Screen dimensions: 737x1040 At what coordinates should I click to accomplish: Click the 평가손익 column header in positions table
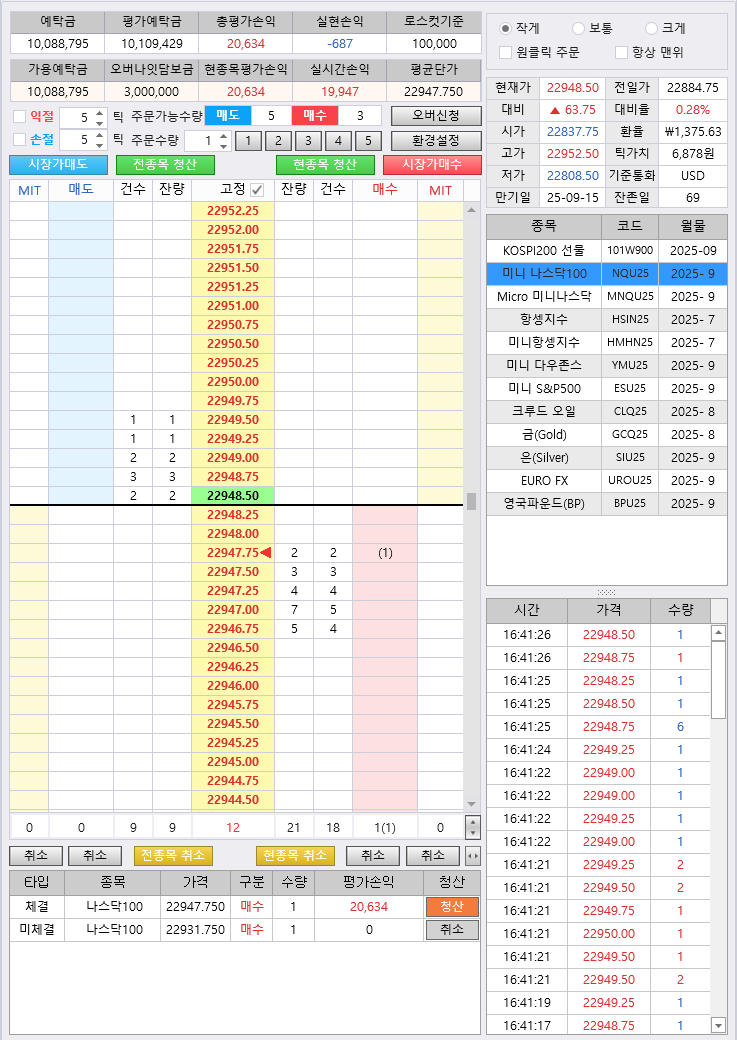[369, 882]
